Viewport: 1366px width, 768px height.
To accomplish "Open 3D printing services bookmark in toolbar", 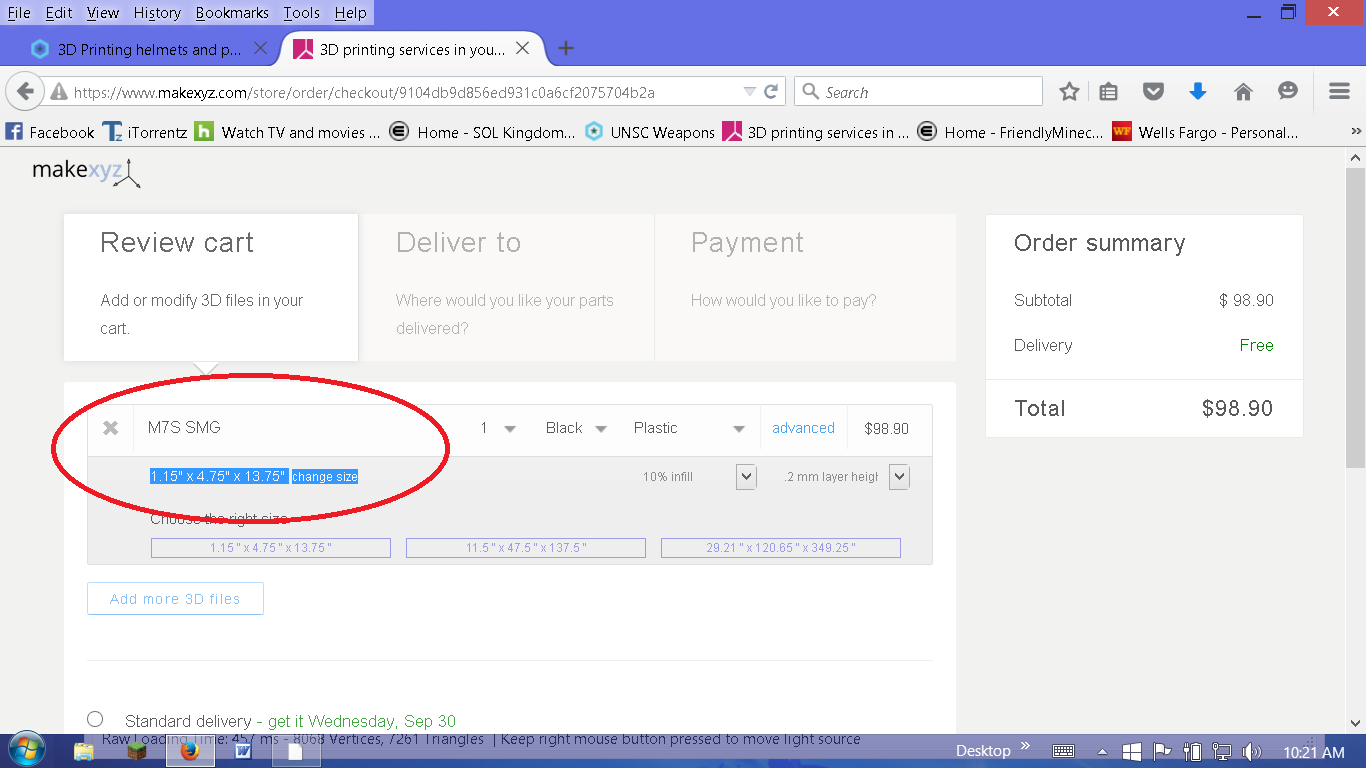I will 816,132.
